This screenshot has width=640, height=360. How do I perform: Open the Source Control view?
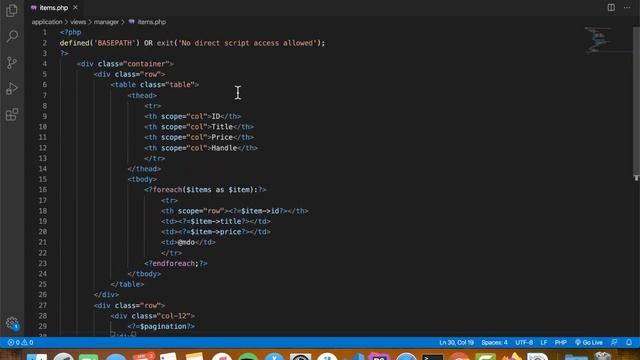point(12,62)
